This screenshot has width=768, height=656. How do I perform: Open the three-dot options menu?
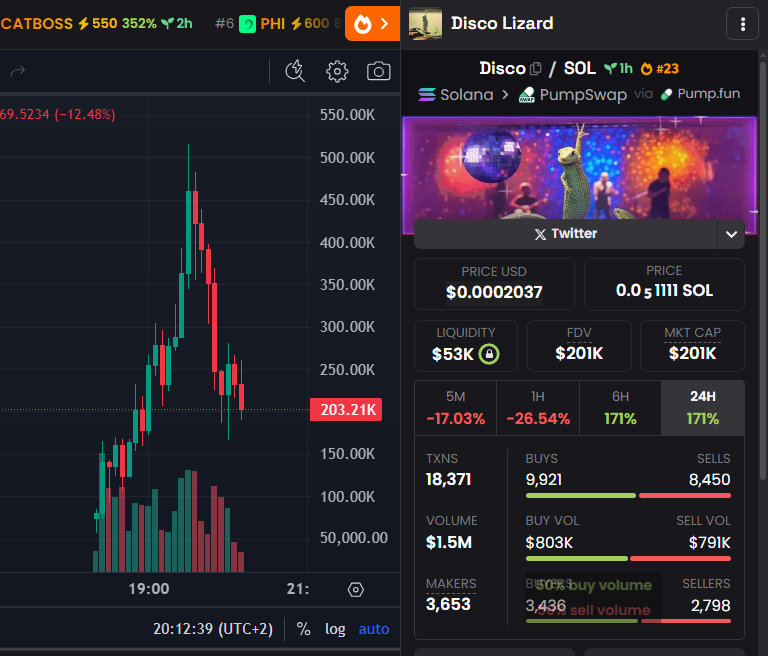(743, 24)
